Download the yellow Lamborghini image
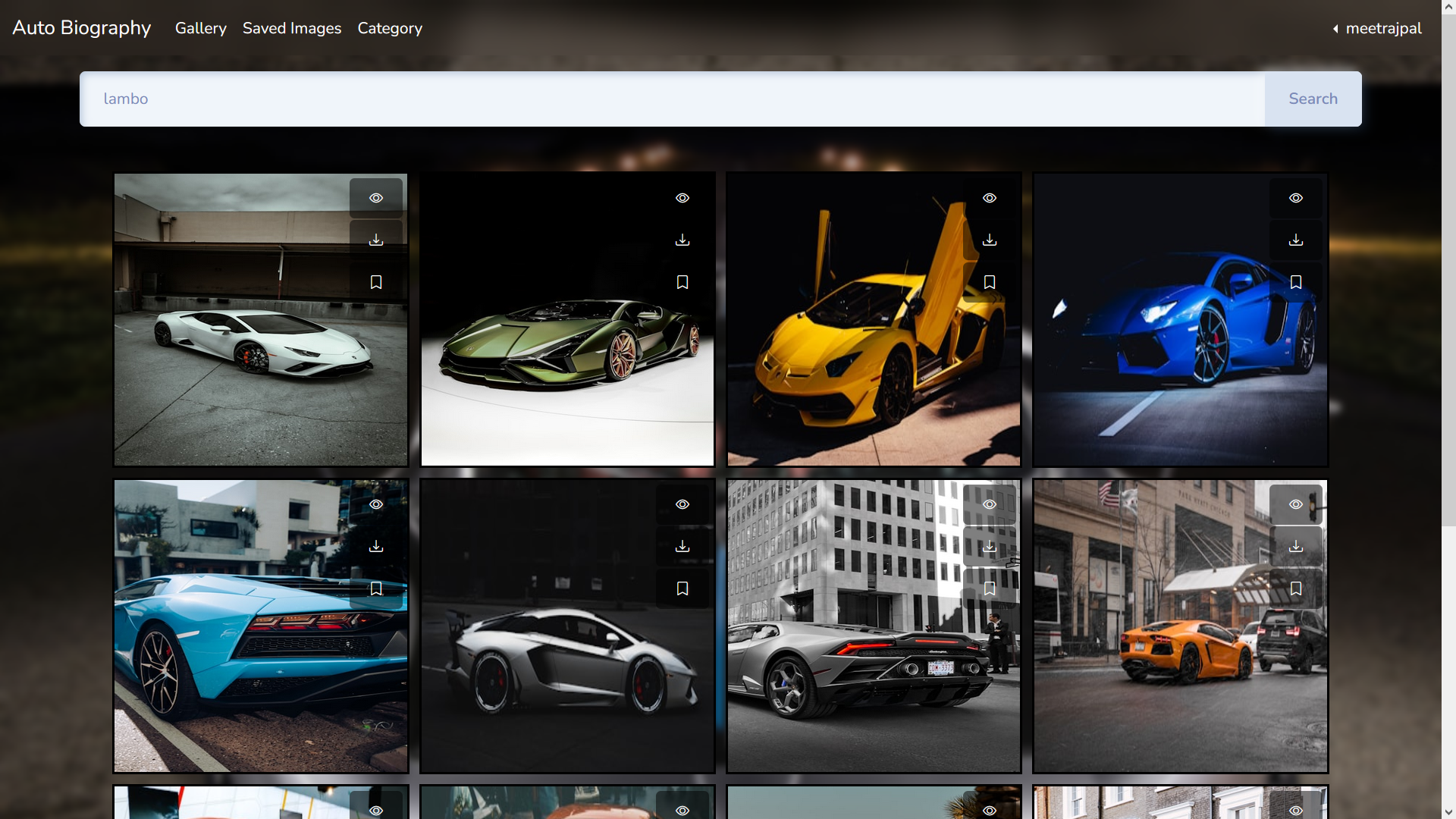 point(990,240)
